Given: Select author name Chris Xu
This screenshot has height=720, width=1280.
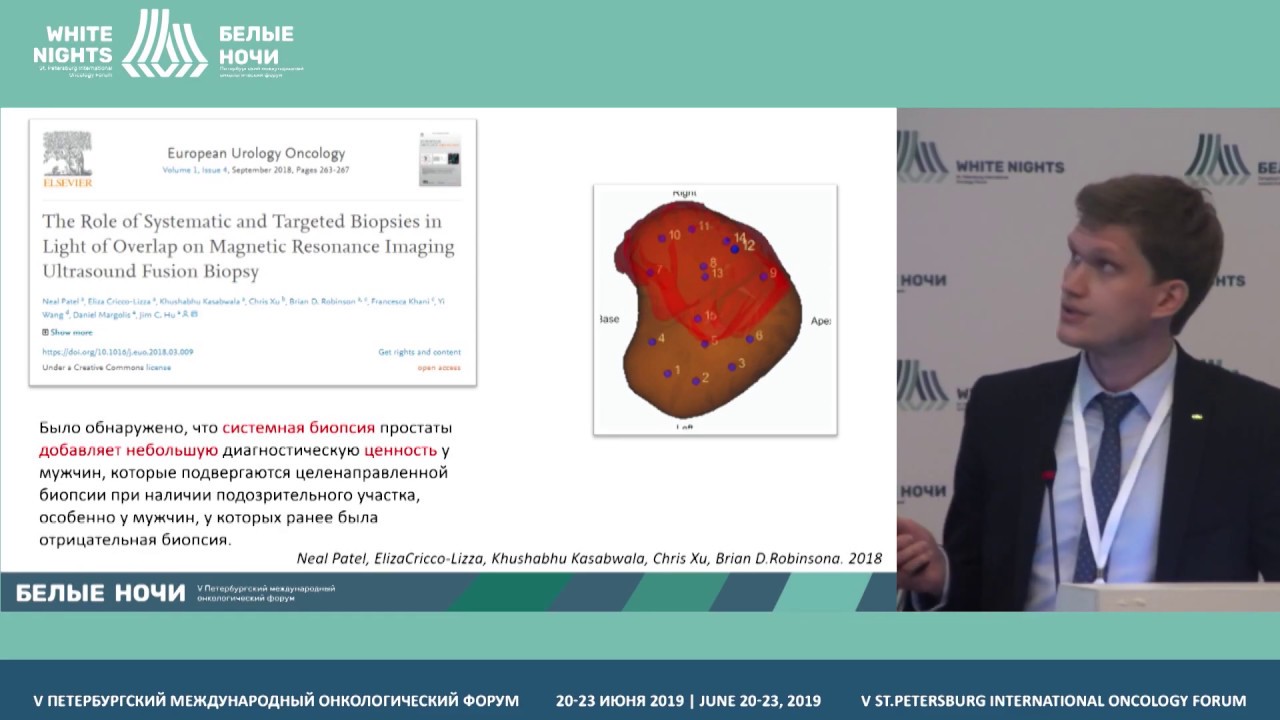Looking at the screenshot, I should [264, 301].
